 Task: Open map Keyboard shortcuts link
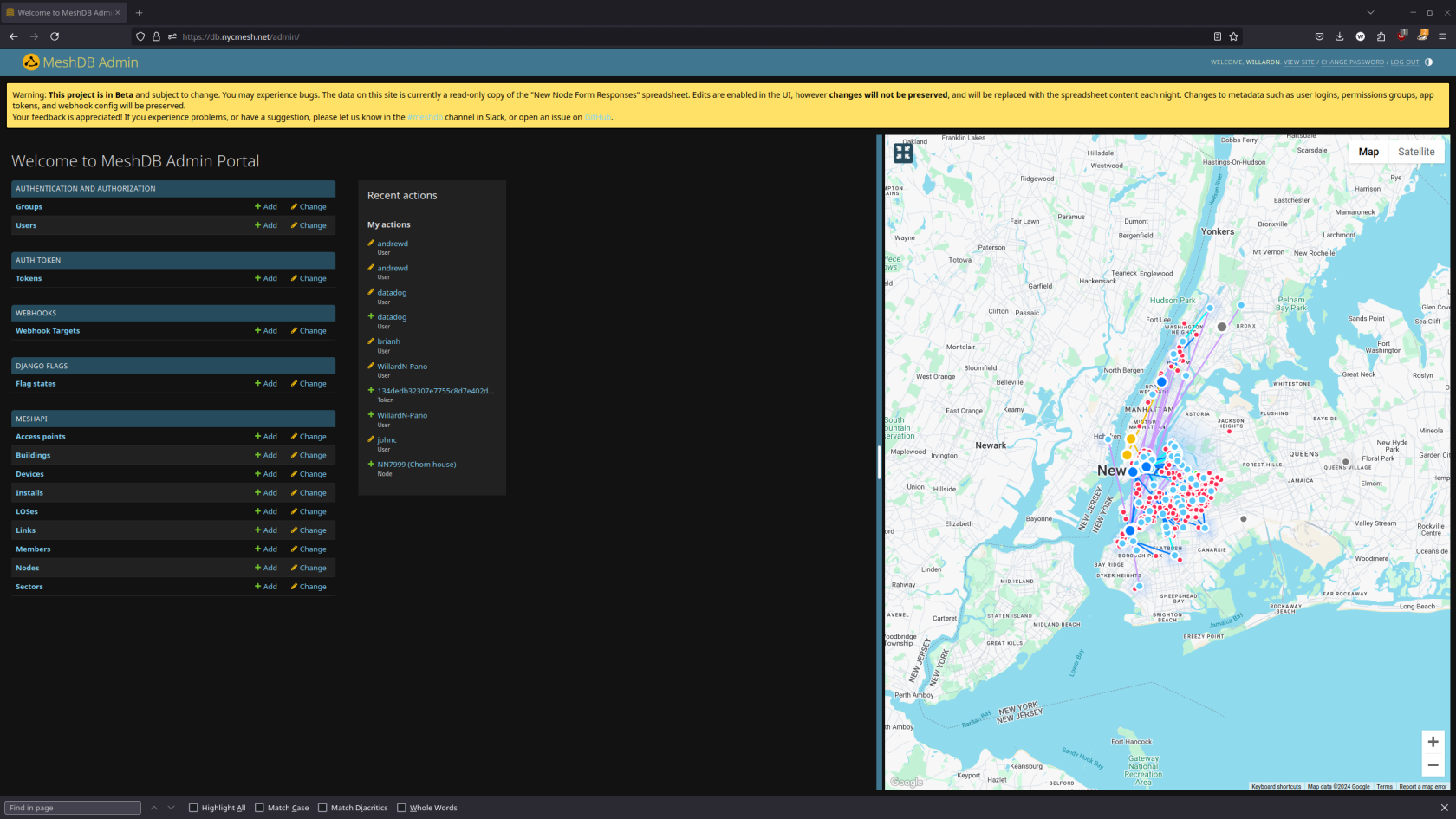click(1276, 787)
